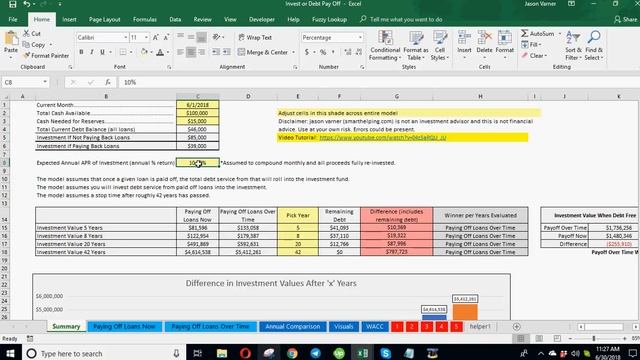Image resolution: width=640 pixels, height=360 pixels.
Task: Click the New Sheet plus button
Action: pyautogui.click(x=516, y=327)
